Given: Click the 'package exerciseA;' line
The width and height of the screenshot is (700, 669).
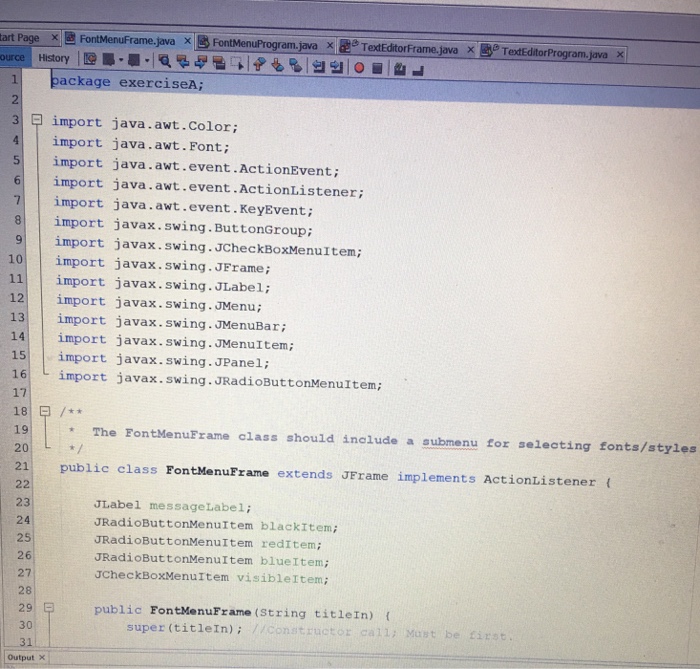Looking at the screenshot, I should tap(127, 83).
